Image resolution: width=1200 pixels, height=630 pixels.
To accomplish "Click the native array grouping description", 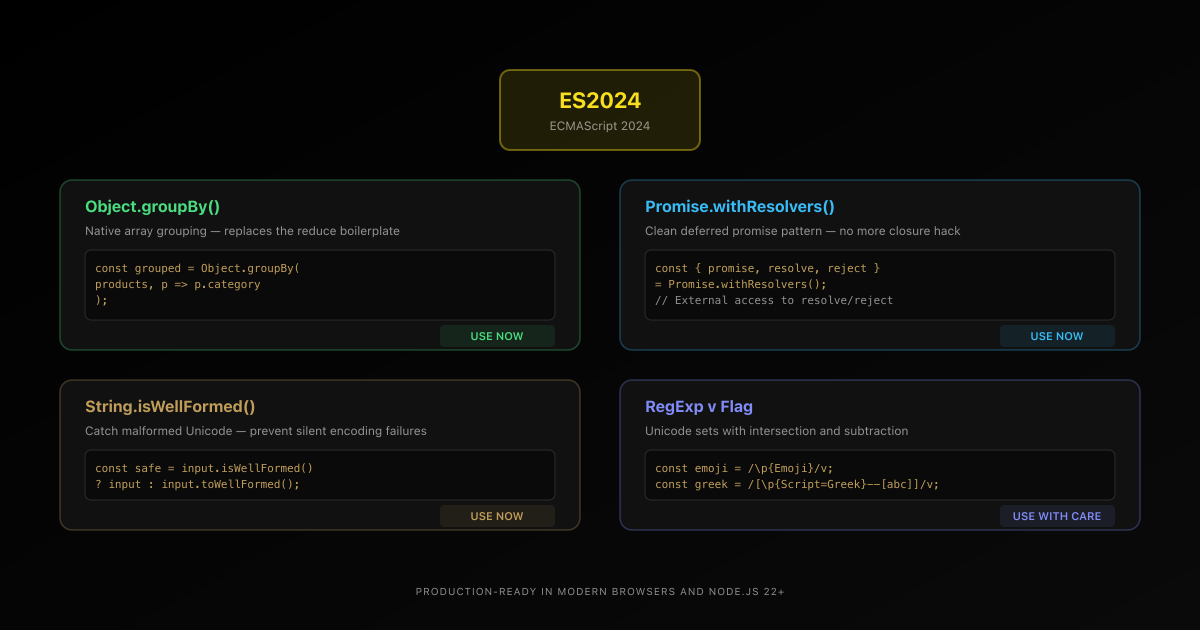I will [242, 231].
